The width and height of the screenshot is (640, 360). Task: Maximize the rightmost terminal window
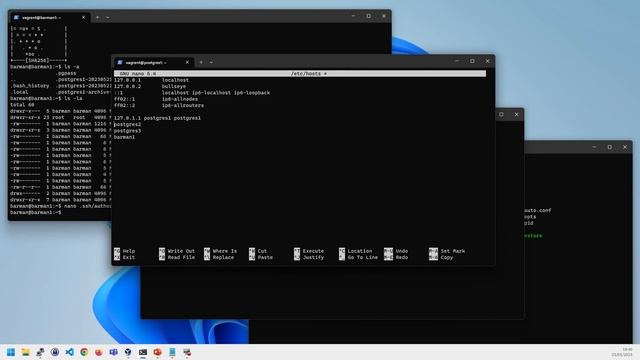tap(609, 147)
